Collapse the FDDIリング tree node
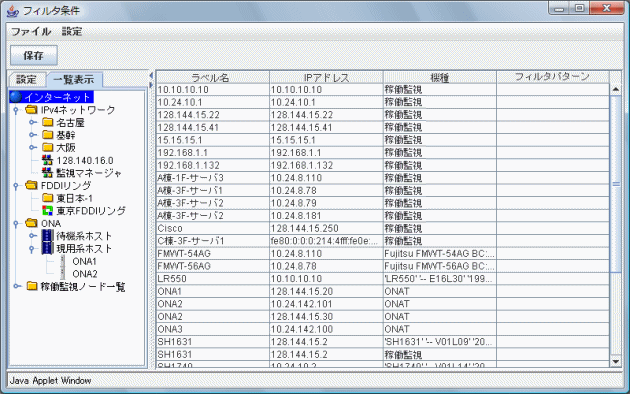Viewport: 630px width, 394px height. [x=16, y=186]
